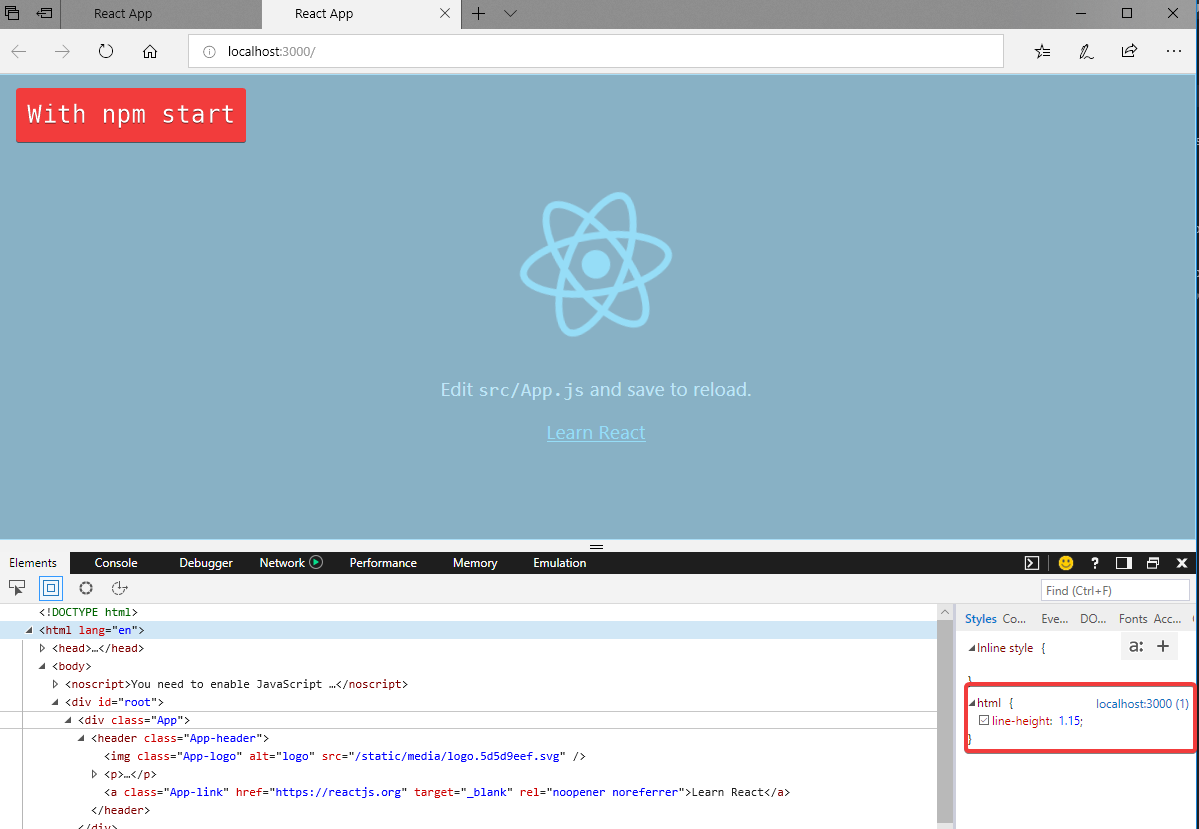The height and width of the screenshot is (829, 1199).
Task: Open DevTools help question mark
Action: coord(1095,563)
